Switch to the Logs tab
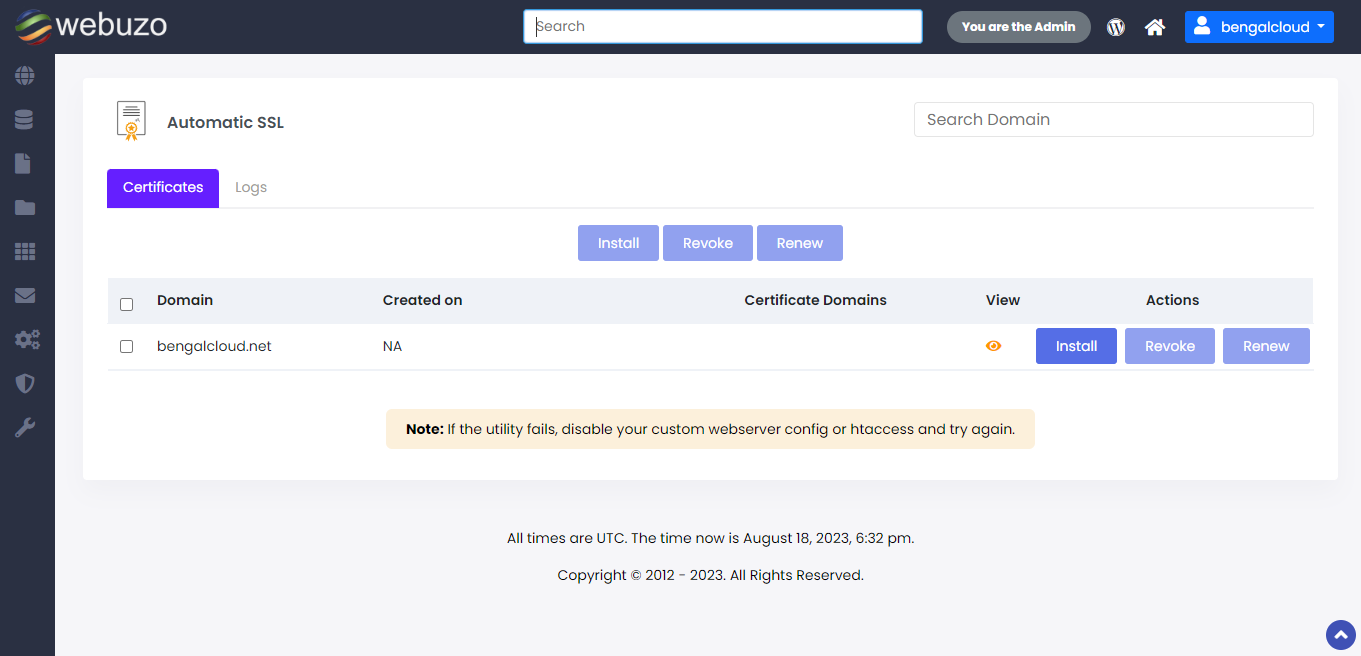1361x656 pixels. click(251, 187)
